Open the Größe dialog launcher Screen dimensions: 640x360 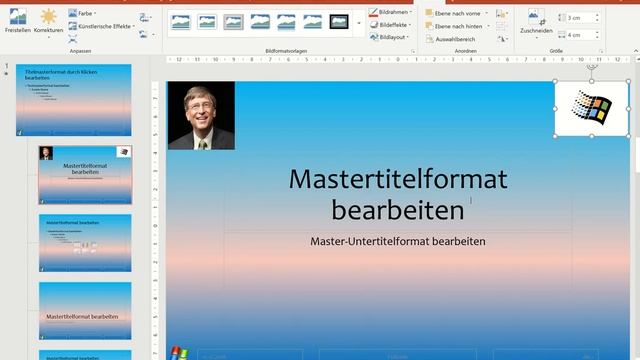(x=601, y=51)
